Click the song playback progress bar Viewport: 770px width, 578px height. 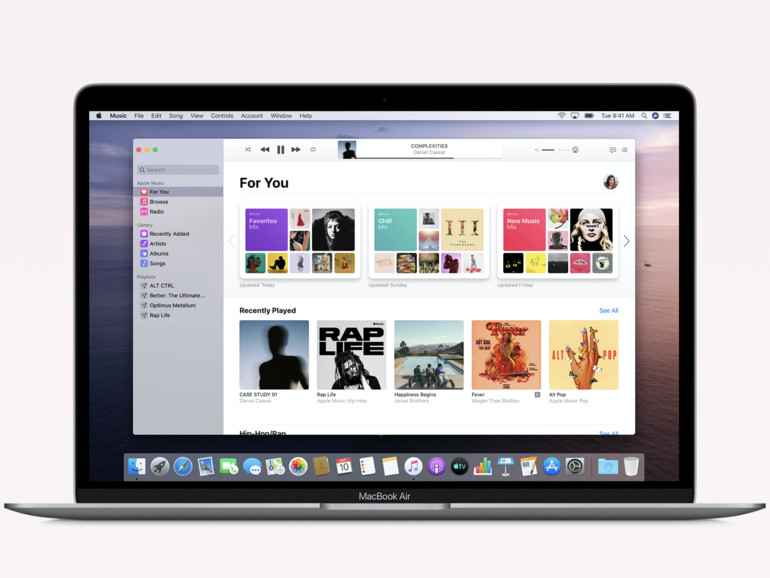[x=430, y=158]
